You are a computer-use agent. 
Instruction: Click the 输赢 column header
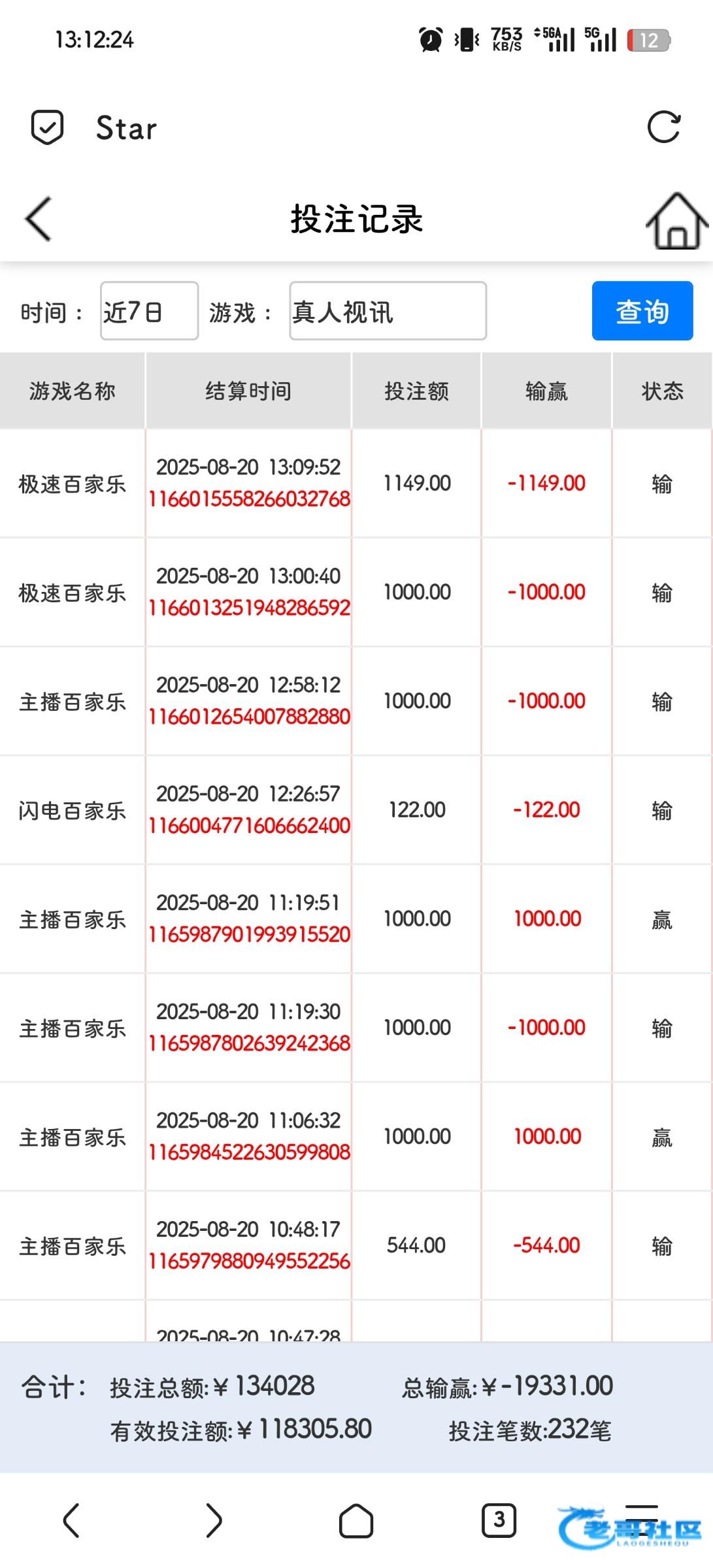(546, 391)
